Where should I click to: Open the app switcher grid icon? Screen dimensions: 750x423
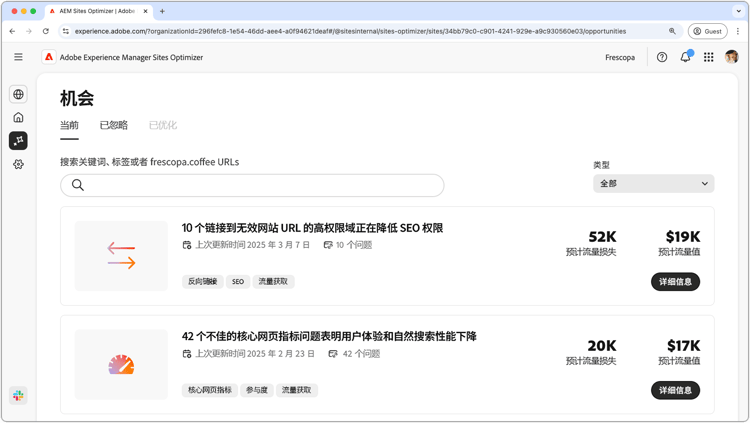tap(708, 57)
